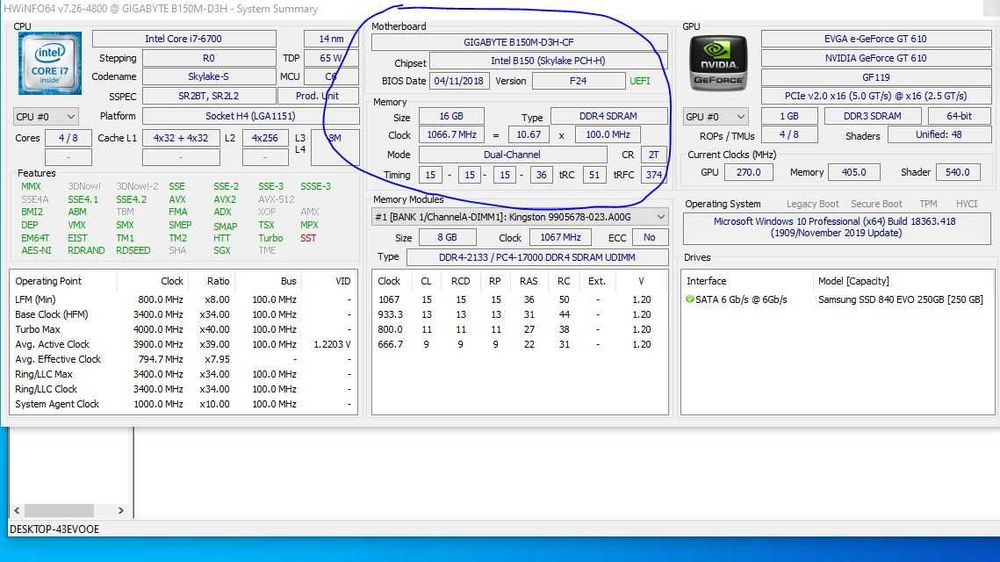Click the tRC value 51
Screen dimensions: 1000x562
click(x=594, y=175)
